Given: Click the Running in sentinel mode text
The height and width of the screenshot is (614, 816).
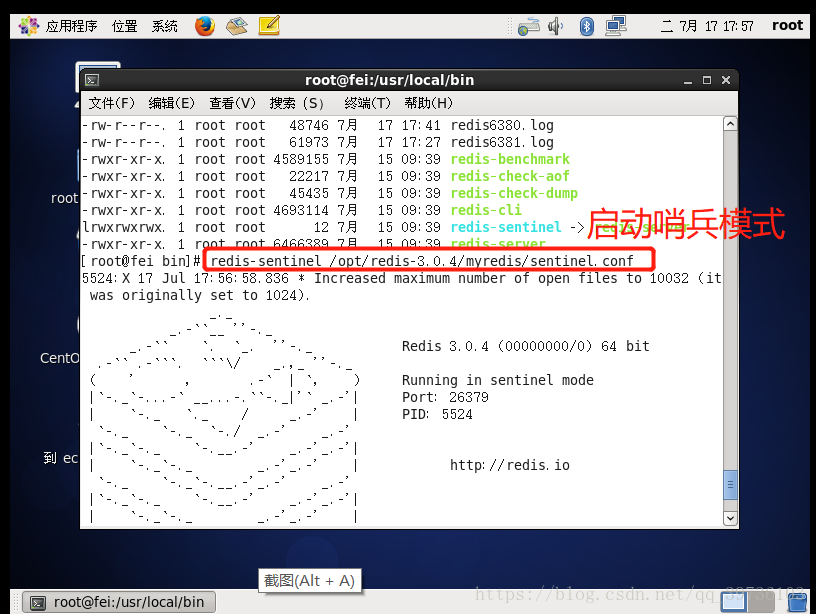Looking at the screenshot, I should [x=498, y=380].
